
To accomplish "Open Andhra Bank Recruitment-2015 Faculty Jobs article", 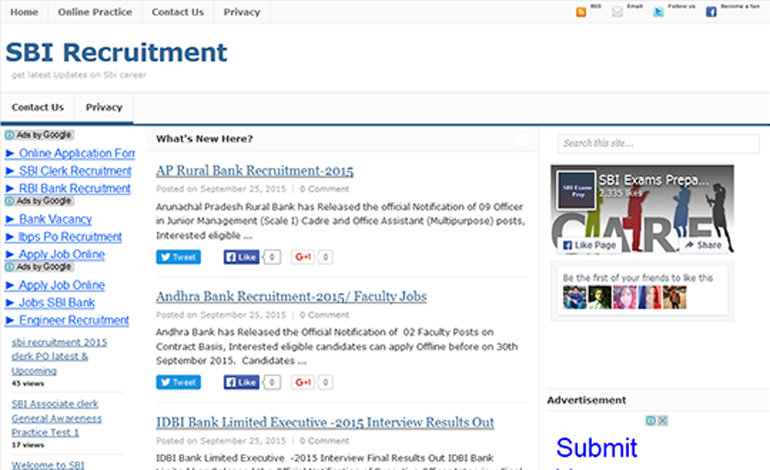I will coord(291,296).
